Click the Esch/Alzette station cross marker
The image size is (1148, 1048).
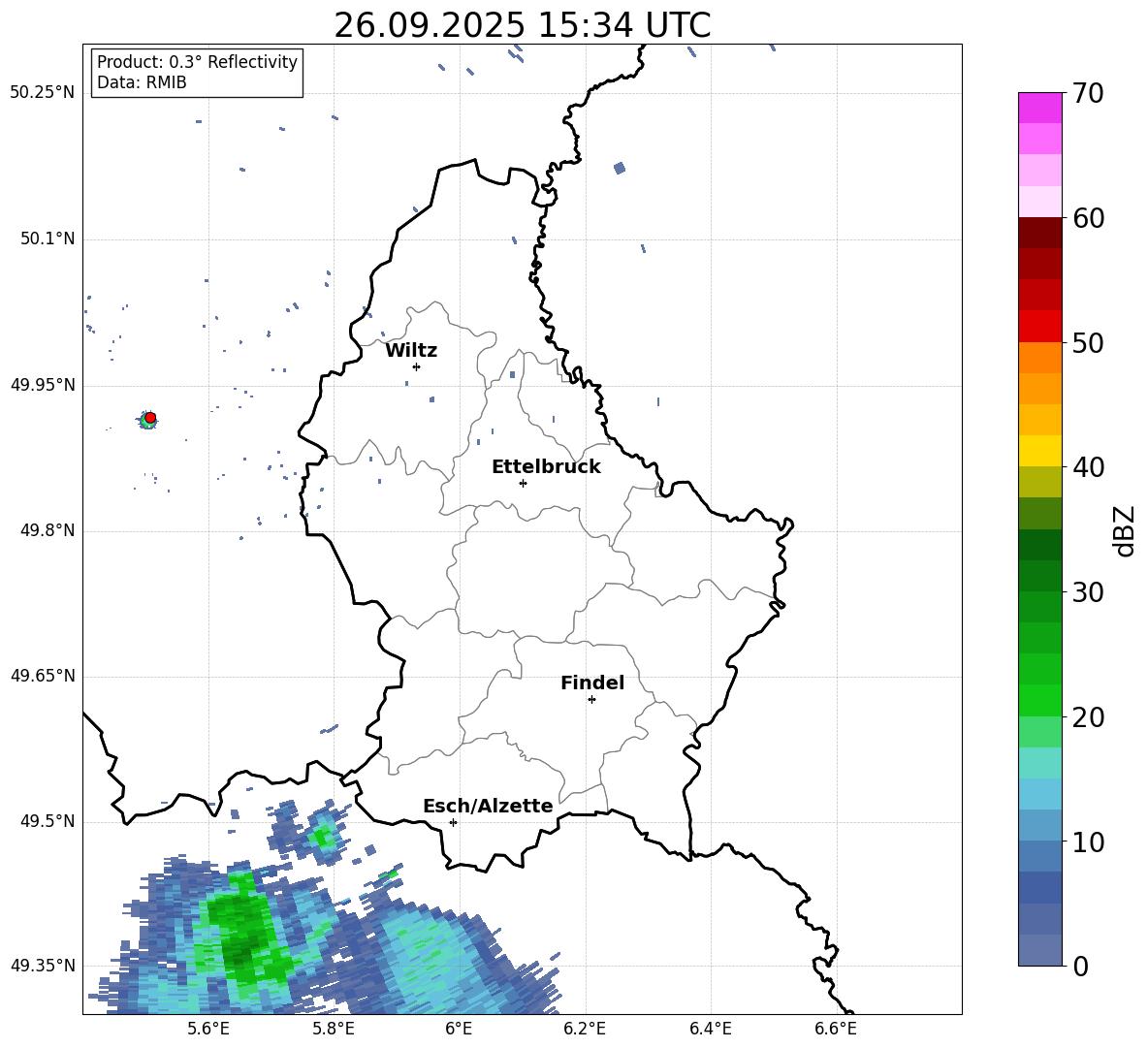tap(453, 822)
